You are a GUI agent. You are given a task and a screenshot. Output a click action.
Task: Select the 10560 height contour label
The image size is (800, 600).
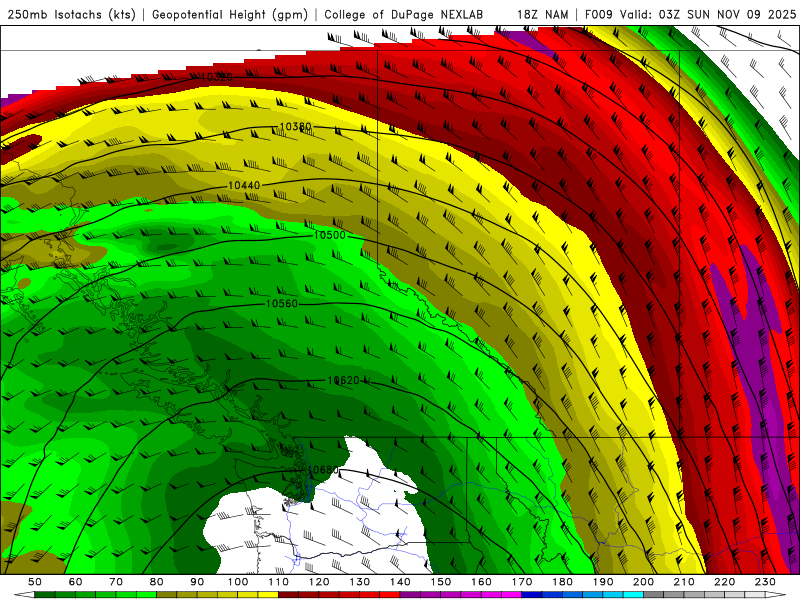click(282, 304)
